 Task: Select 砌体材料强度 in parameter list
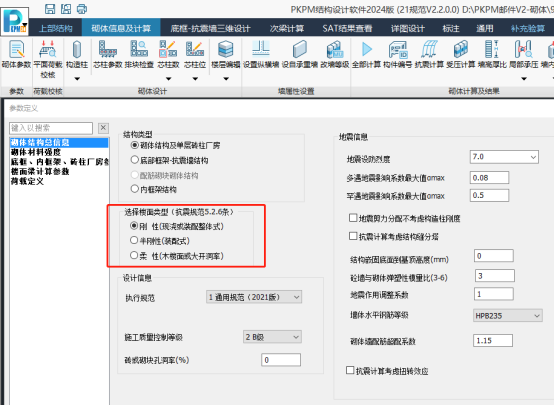36,152
